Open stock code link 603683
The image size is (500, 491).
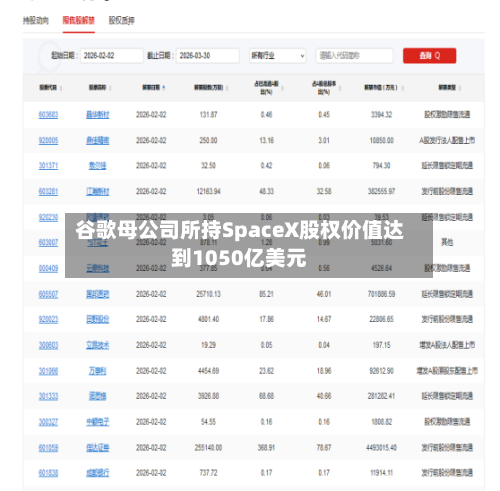click(x=48, y=115)
